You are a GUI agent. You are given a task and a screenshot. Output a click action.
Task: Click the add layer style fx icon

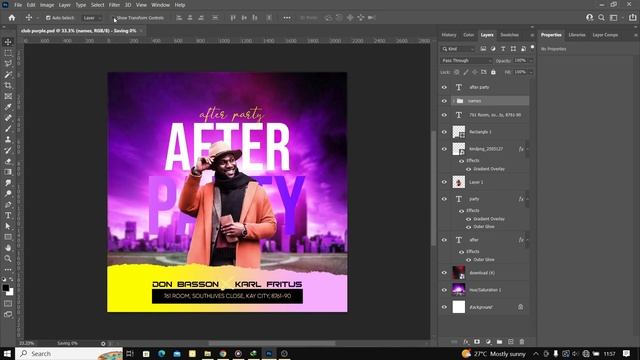[x=466, y=342]
